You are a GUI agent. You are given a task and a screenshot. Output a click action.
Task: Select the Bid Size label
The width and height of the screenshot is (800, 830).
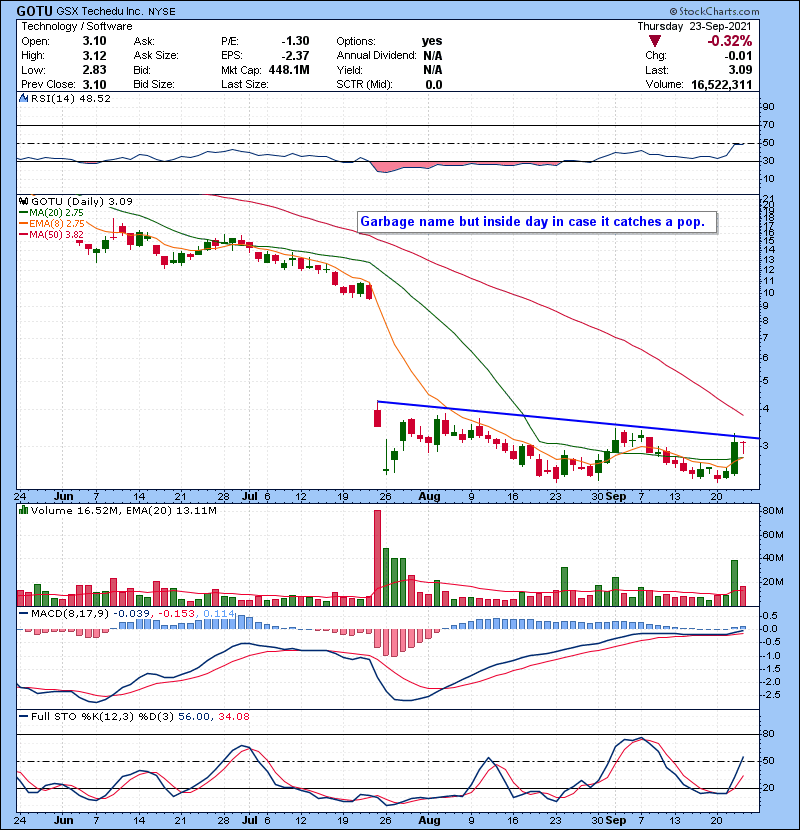(x=154, y=84)
